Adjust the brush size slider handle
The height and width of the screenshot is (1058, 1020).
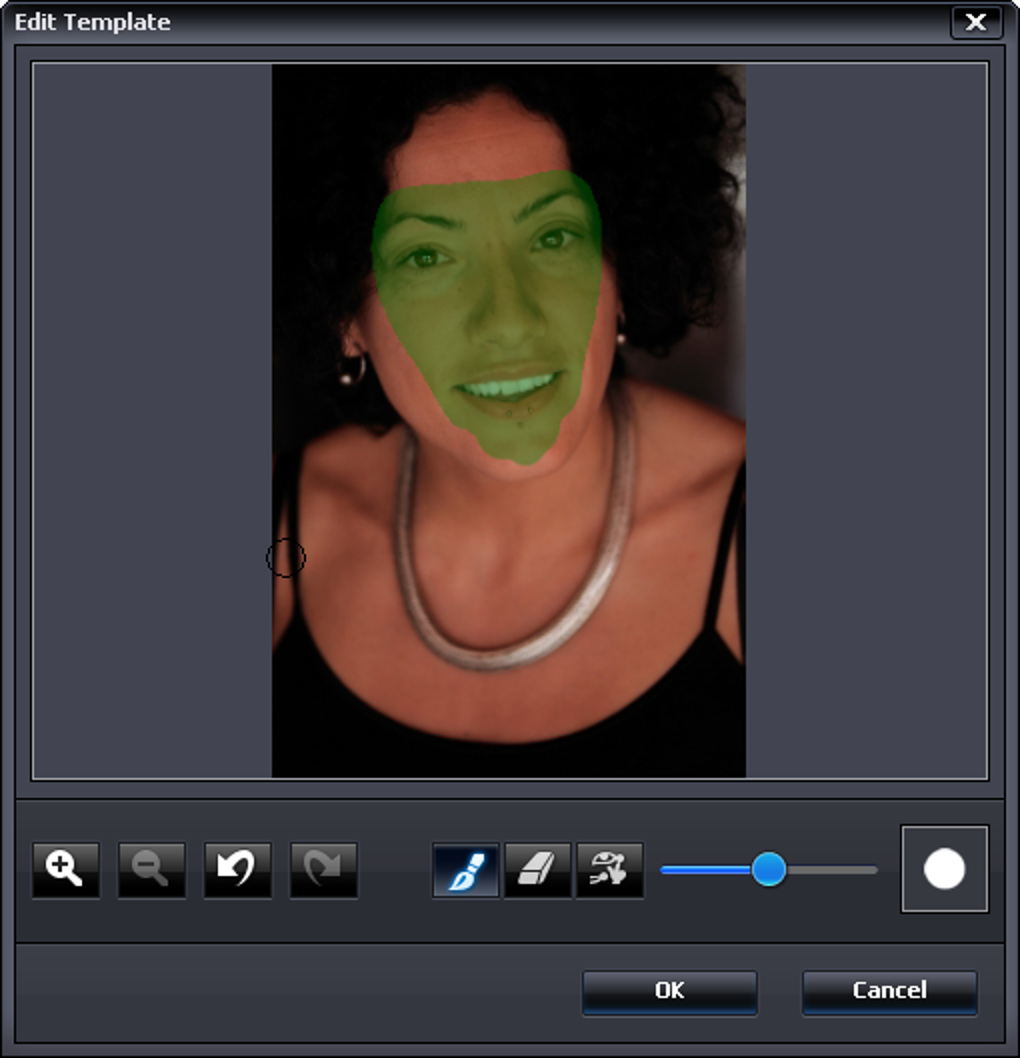pyautogui.click(x=768, y=869)
